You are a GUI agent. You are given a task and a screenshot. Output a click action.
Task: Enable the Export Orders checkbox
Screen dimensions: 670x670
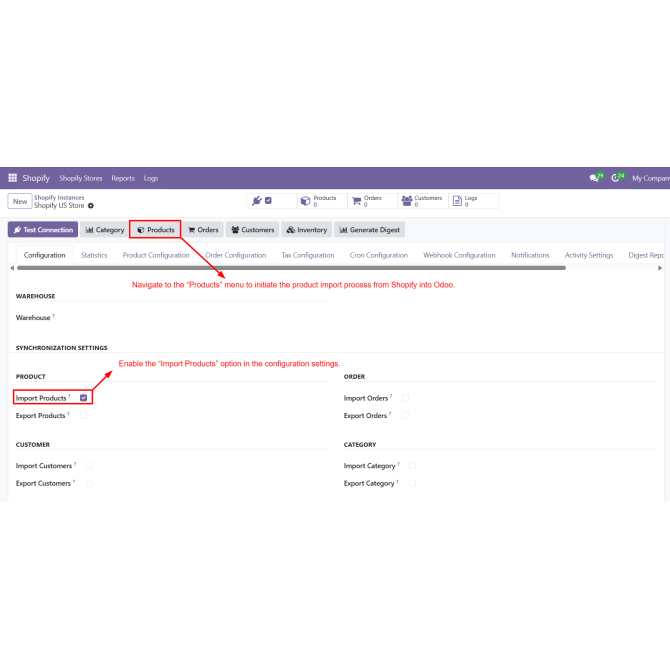point(405,415)
